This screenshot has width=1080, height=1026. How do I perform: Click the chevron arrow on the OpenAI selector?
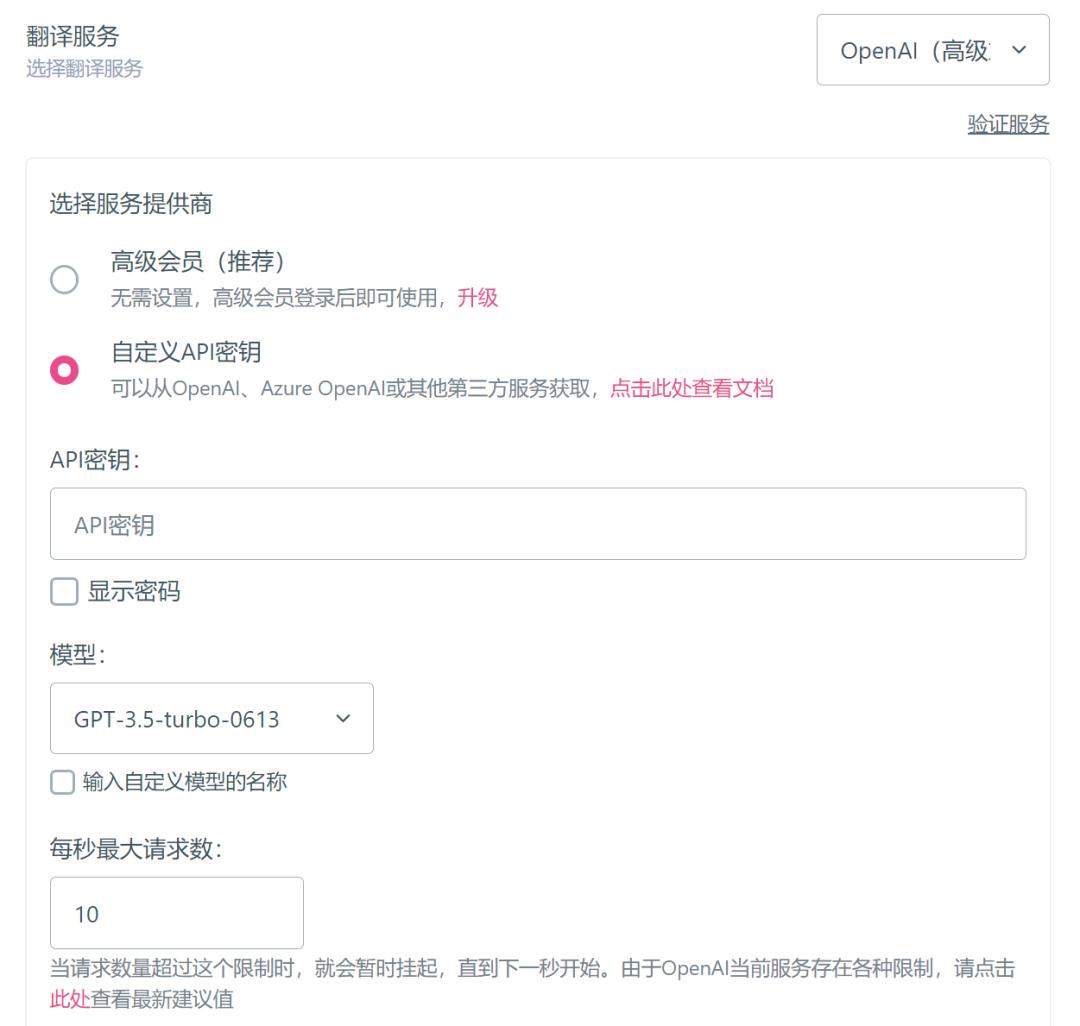tap(1019, 50)
